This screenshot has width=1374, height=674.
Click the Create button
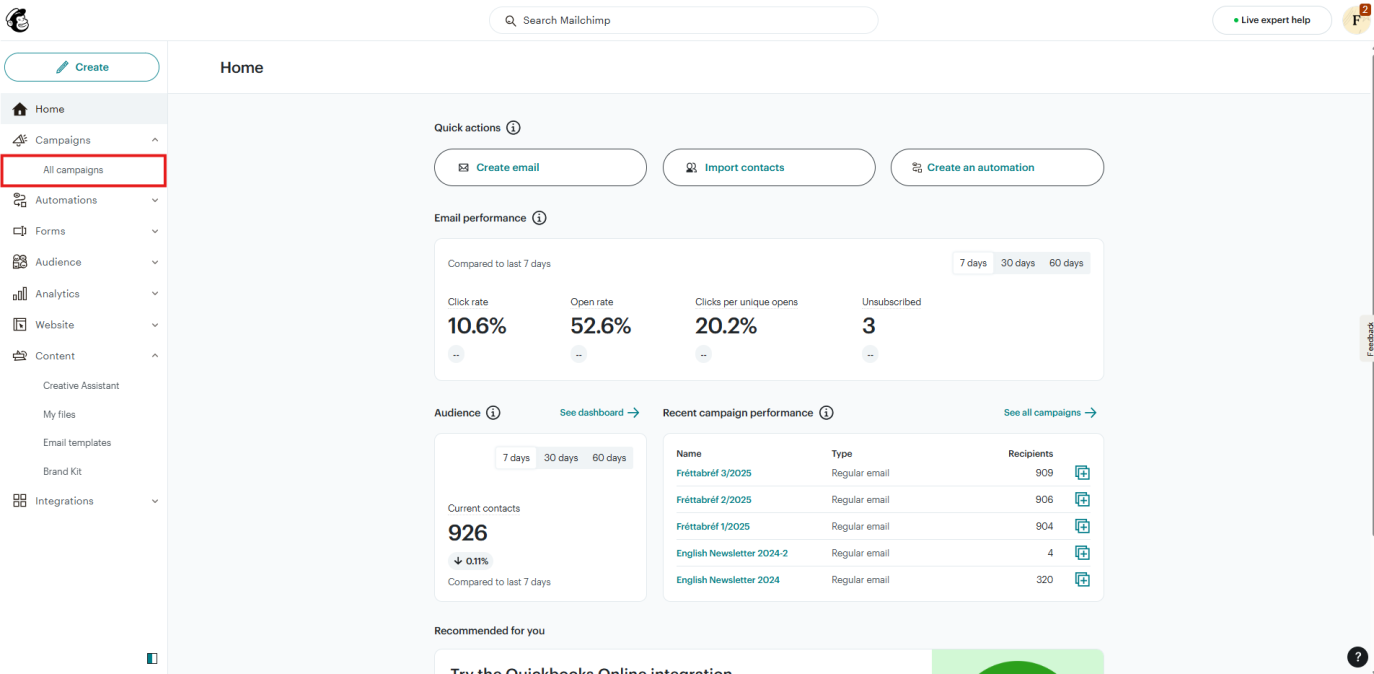coord(82,67)
